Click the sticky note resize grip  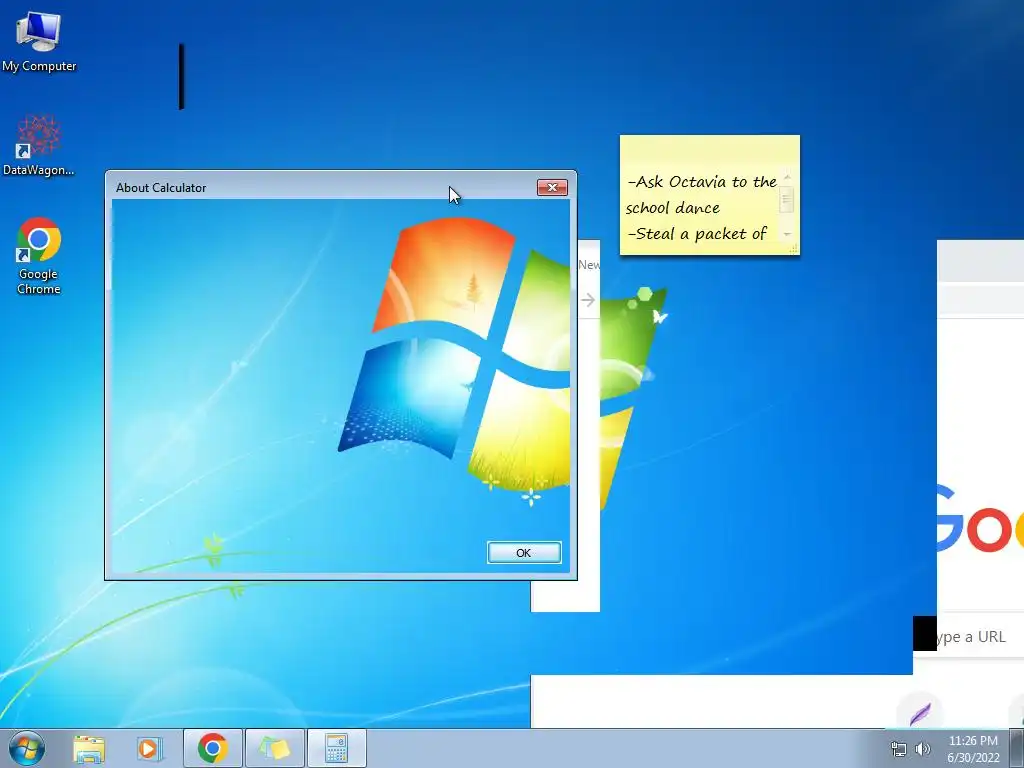tap(793, 249)
